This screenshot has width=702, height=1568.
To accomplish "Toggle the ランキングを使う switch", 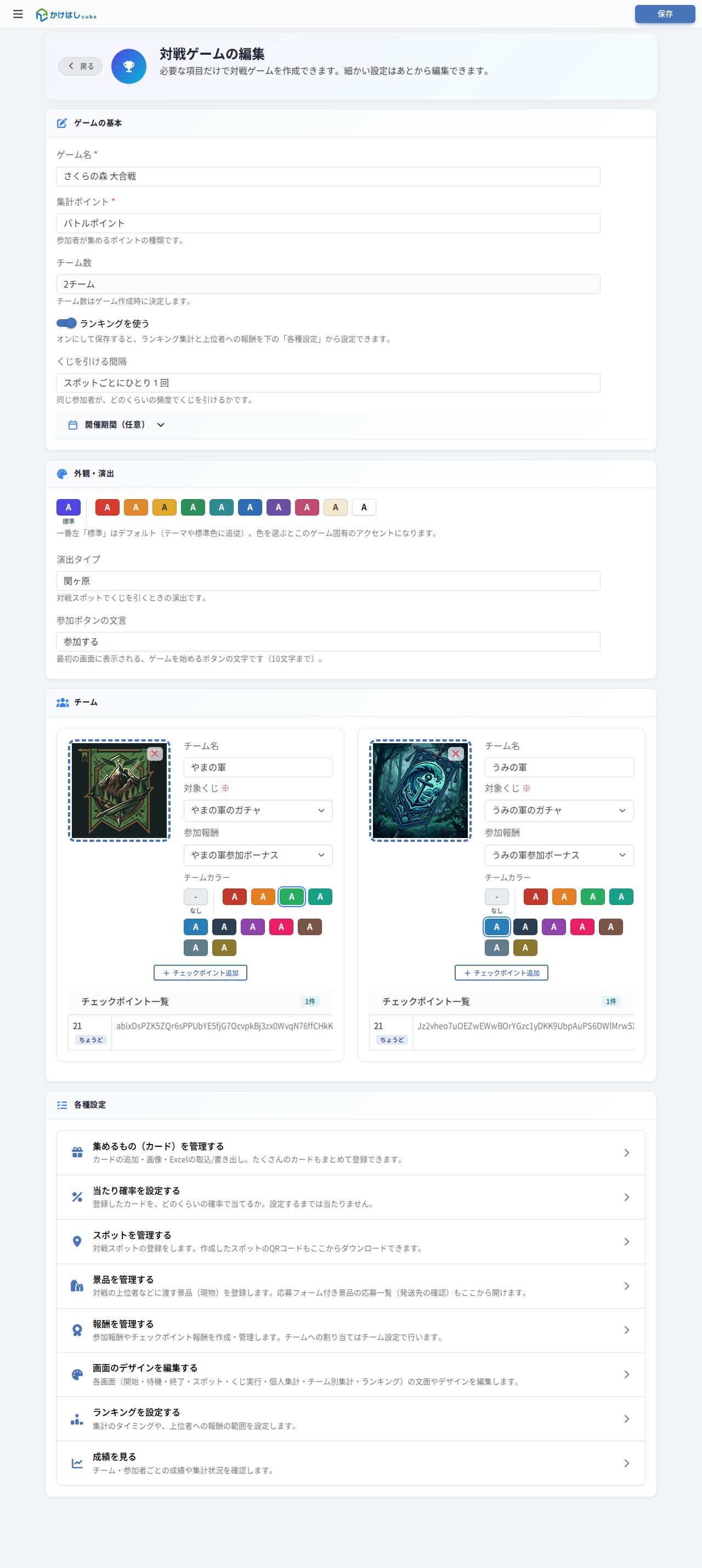I will [66, 323].
